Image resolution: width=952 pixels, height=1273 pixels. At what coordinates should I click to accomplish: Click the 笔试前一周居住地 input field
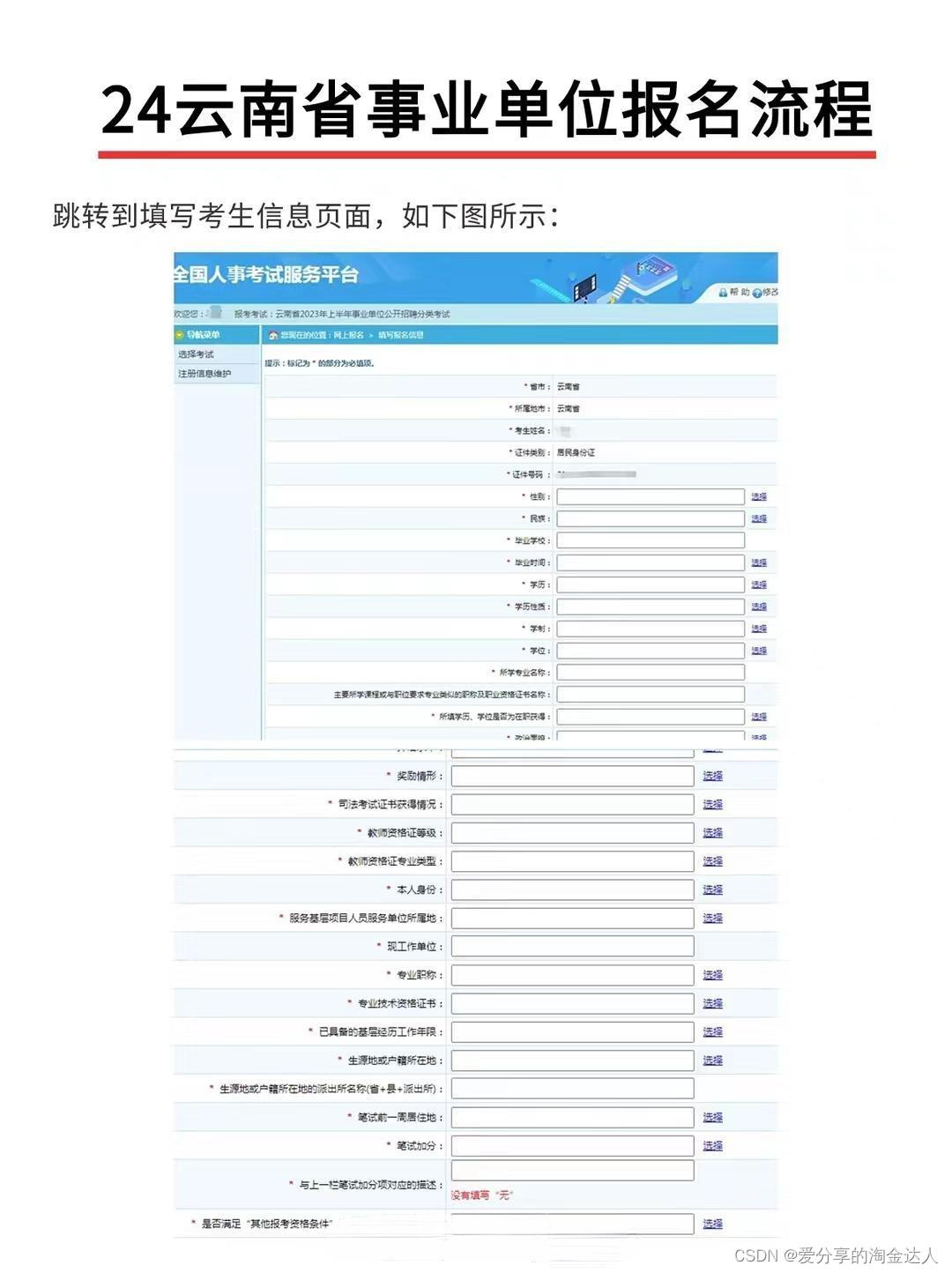[x=573, y=1117]
